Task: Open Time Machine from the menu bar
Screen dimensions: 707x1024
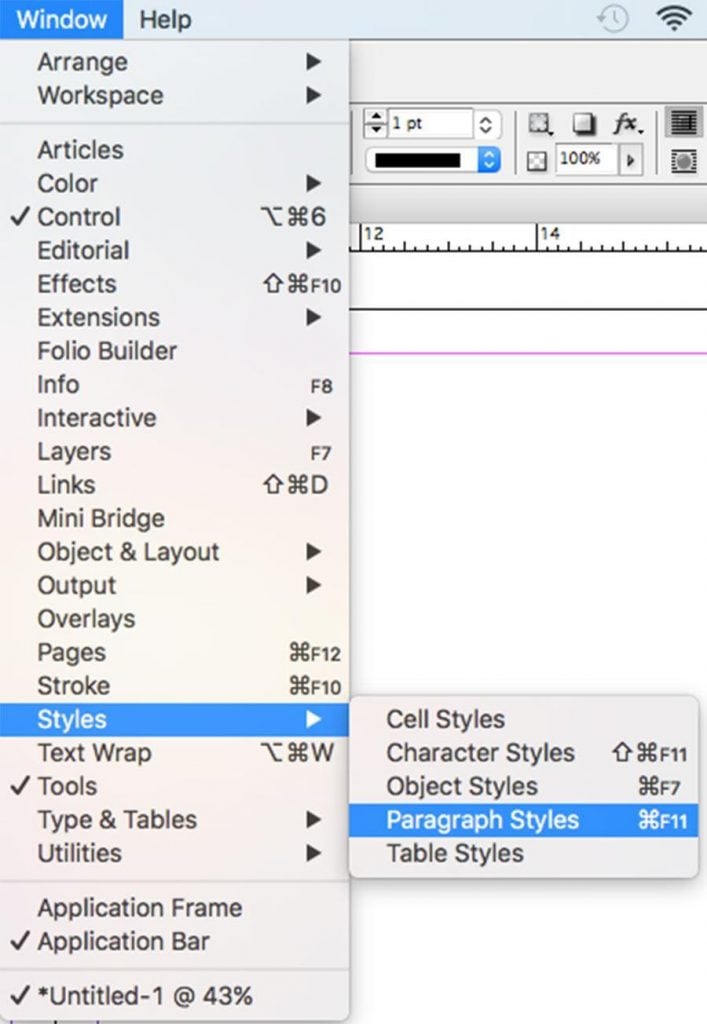Action: (x=610, y=17)
